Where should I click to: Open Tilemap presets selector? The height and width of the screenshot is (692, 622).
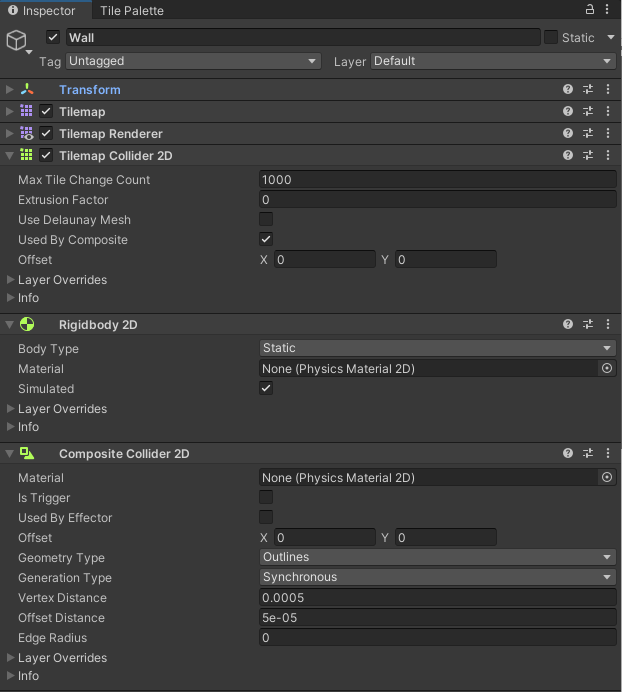coord(588,111)
